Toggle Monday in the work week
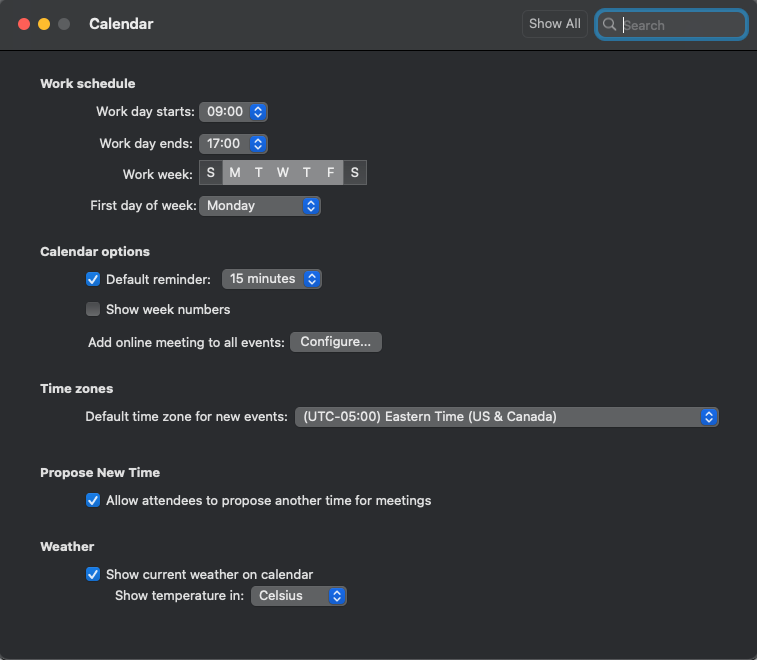Viewport: 757px width, 660px height. 235,173
